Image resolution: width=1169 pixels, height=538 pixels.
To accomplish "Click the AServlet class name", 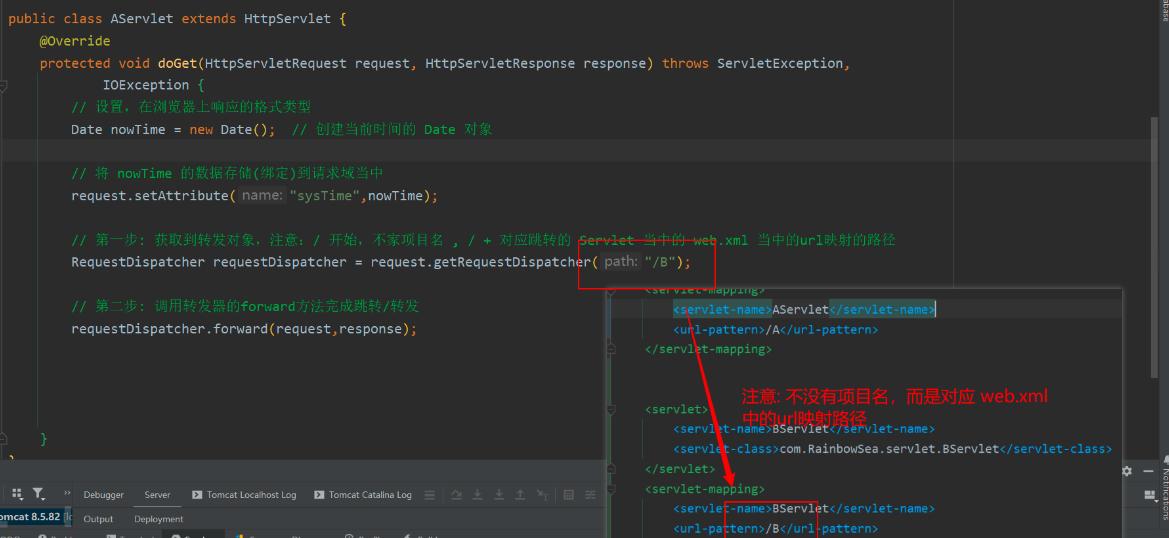I will click(143, 19).
